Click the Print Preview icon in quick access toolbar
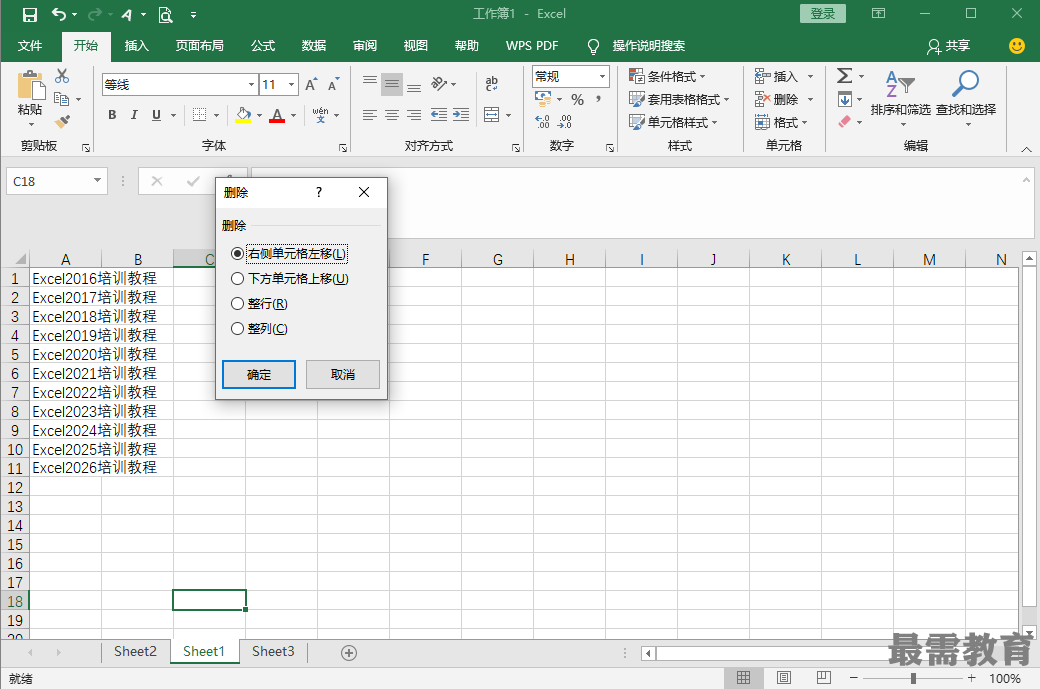This screenshot has height=689, width=1040. pyautogui.click(x=166, y=14)
